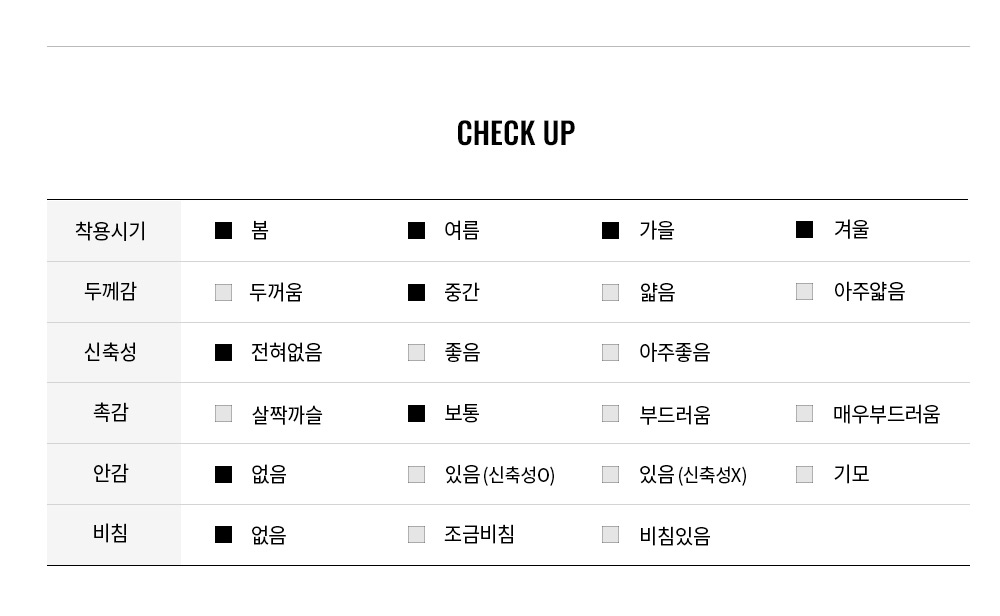Viewport: 1000px width, 616px height.
Task: Check the 있음 (신축성O) lining box
Action: (417, 474)
